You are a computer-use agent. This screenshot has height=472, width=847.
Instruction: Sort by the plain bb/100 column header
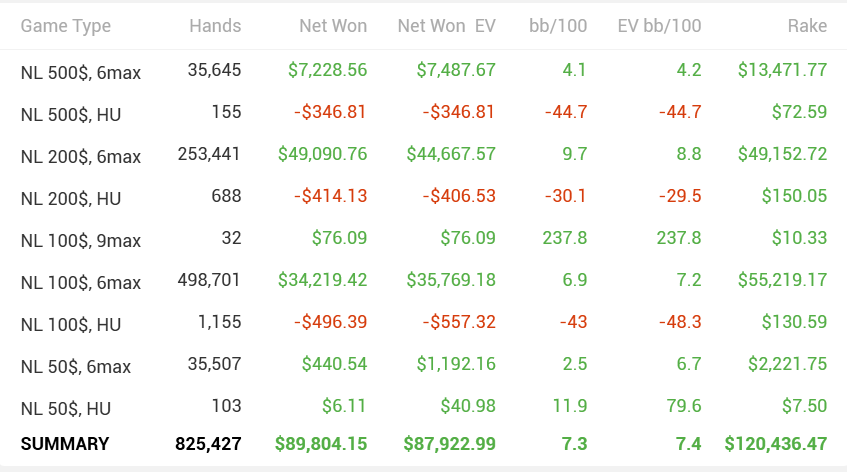click(558, 26)
